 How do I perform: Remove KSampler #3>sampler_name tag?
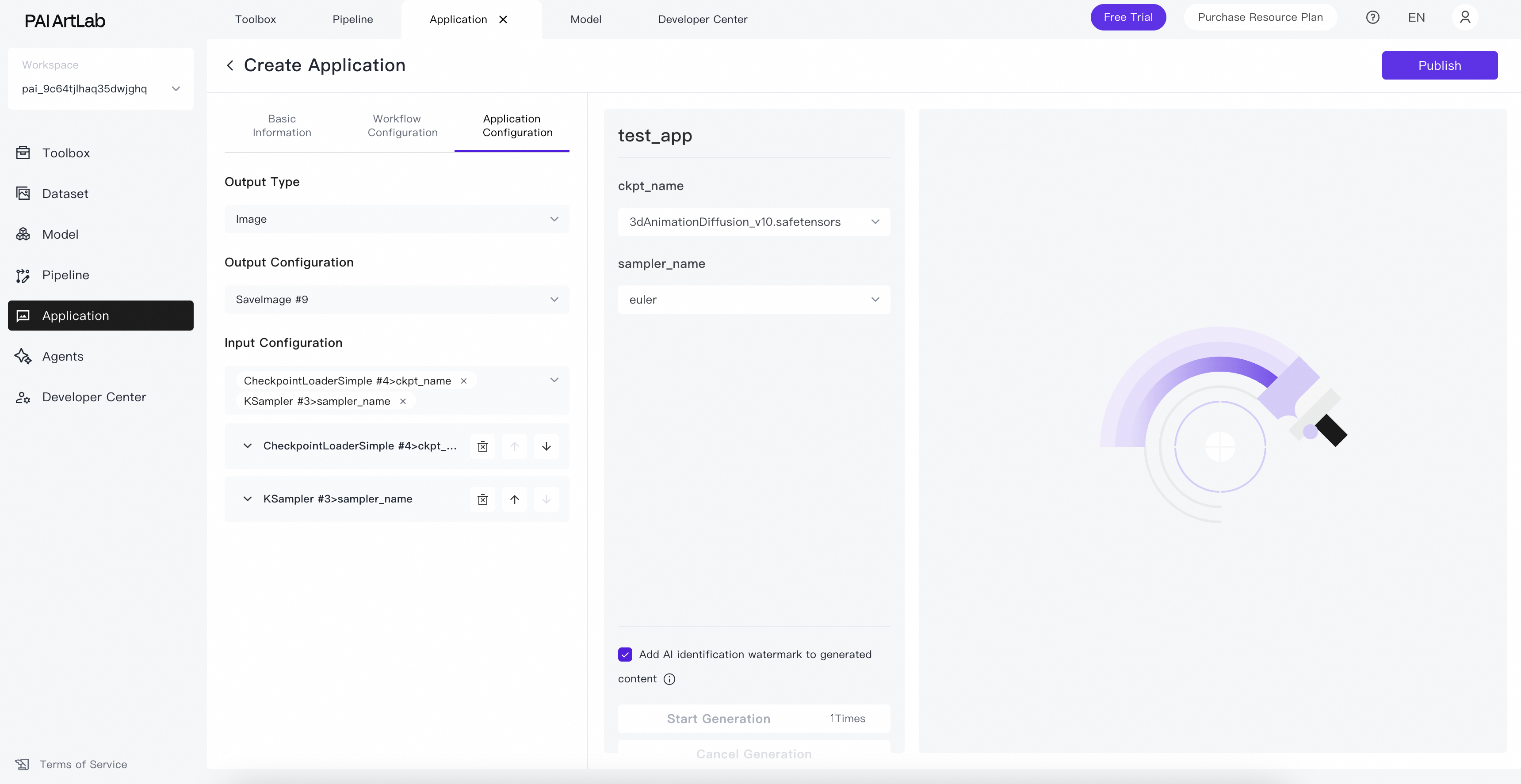point(403,401)
